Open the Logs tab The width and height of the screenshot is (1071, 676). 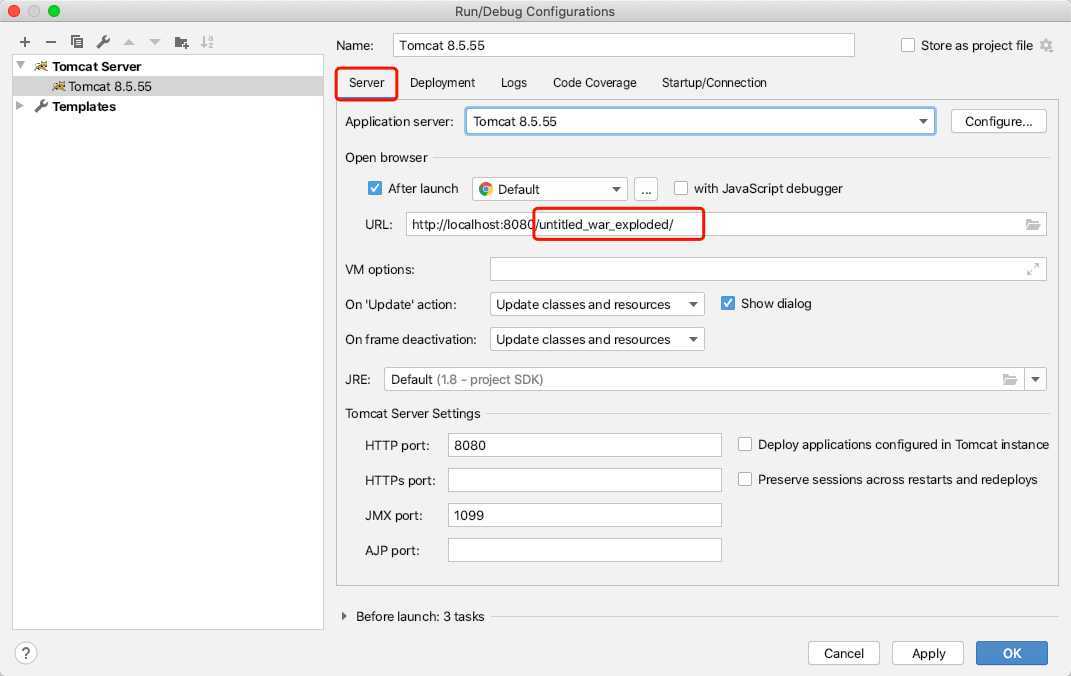click(514, 83)
